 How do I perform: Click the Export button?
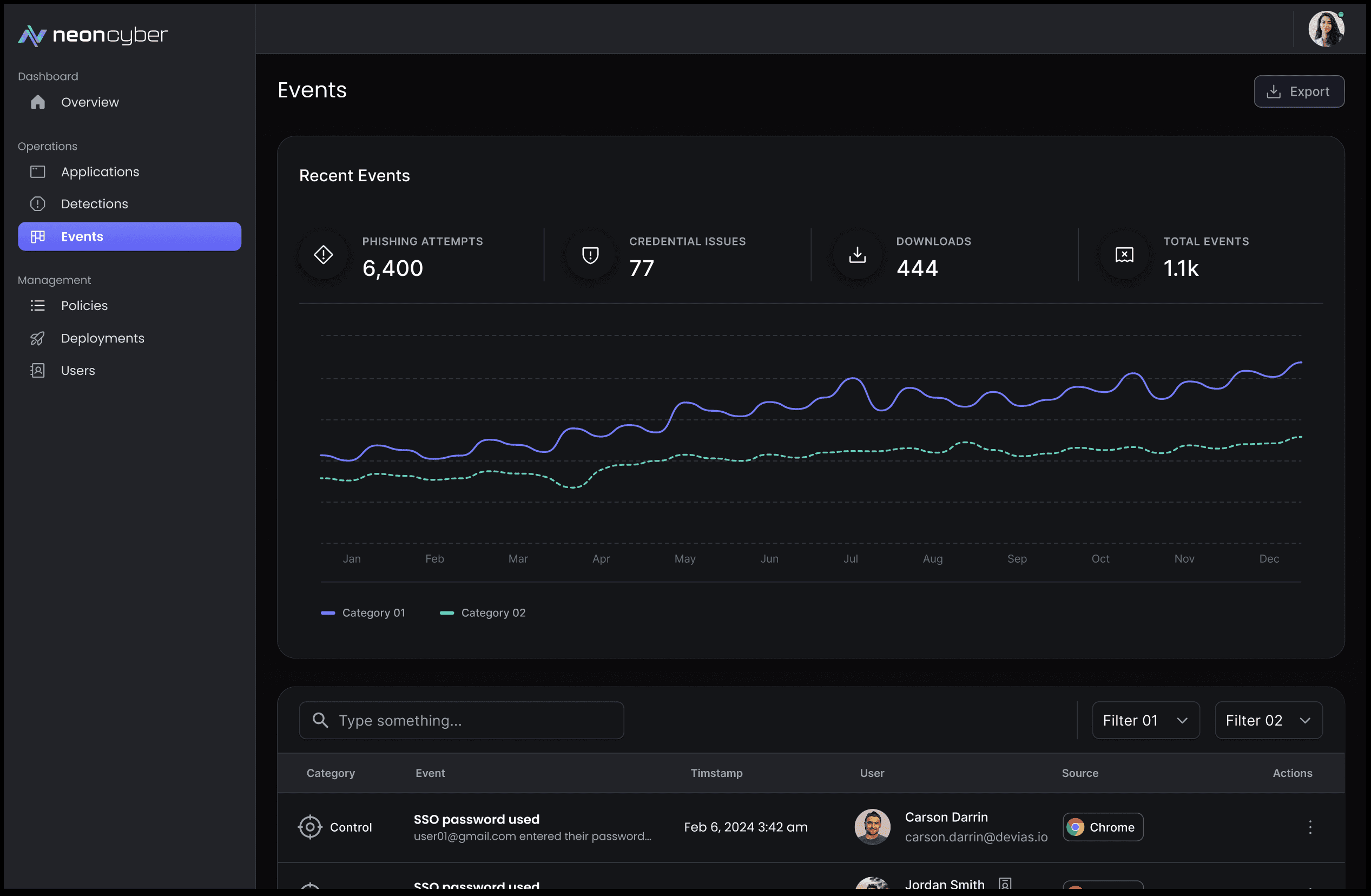[x=1299, y=91]
